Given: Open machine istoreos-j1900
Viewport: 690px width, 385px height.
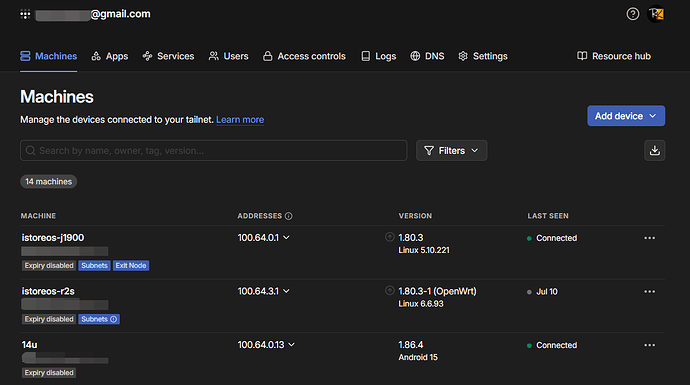Looking at the screenshot, I should (x=53, y=238).
